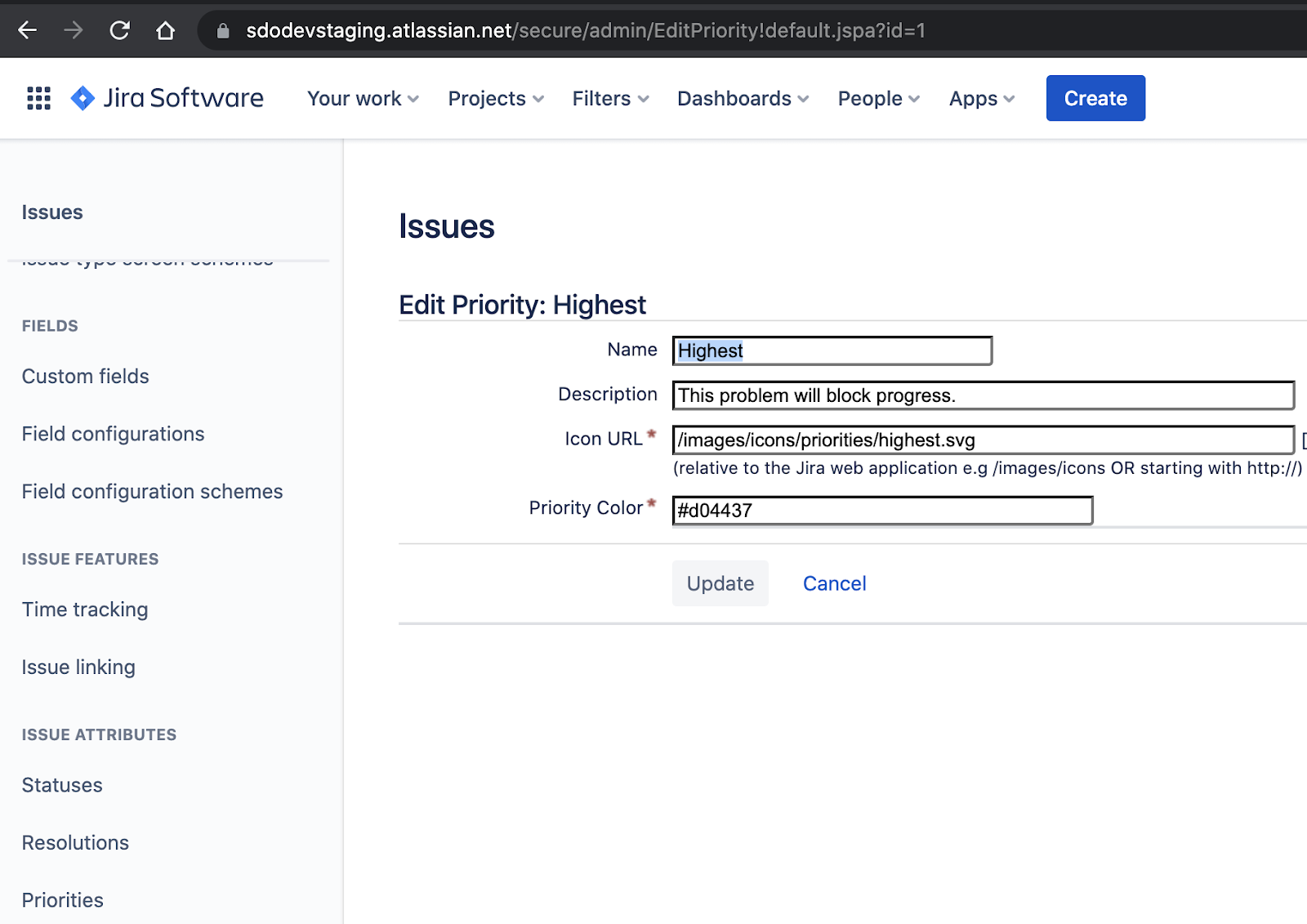View site security via the lock icon

tap(222, 31)
